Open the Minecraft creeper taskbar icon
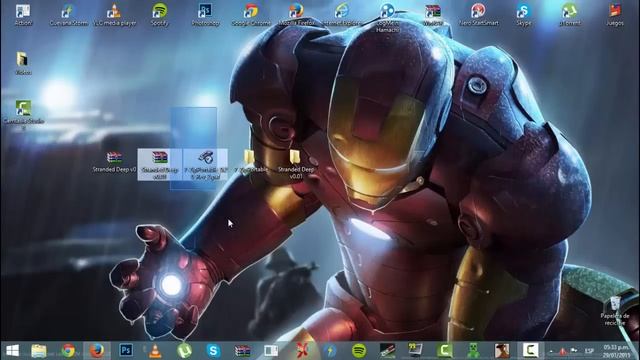Image resolution: width=640 pixels, height=360 pixels. coord(473,351)
